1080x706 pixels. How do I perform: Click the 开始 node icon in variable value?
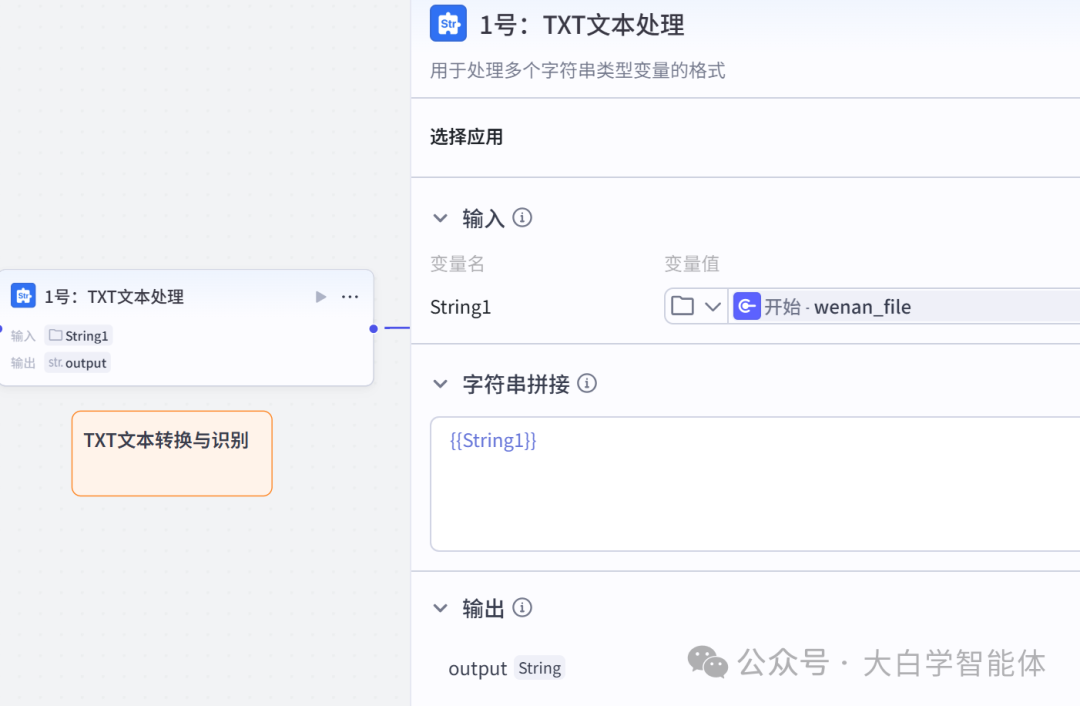coord(747,306)
